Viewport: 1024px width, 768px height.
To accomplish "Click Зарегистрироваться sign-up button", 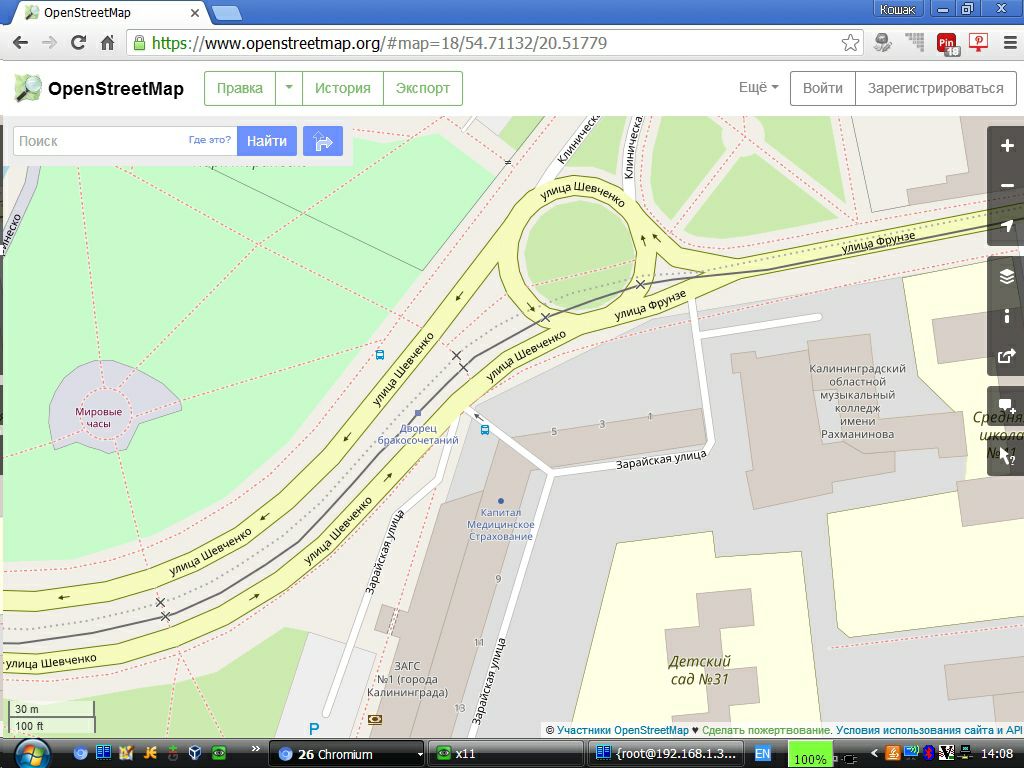I will tap(935, 88).
